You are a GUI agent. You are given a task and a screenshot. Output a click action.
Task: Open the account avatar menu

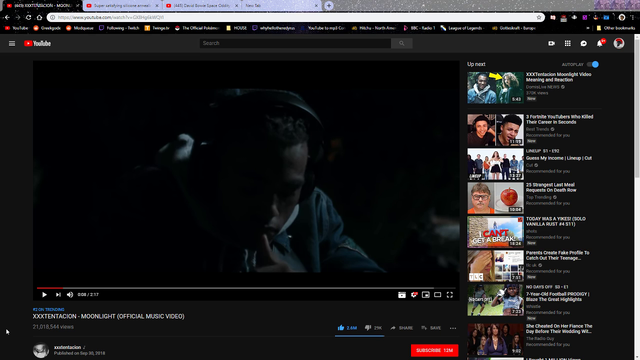pos(619,43)
